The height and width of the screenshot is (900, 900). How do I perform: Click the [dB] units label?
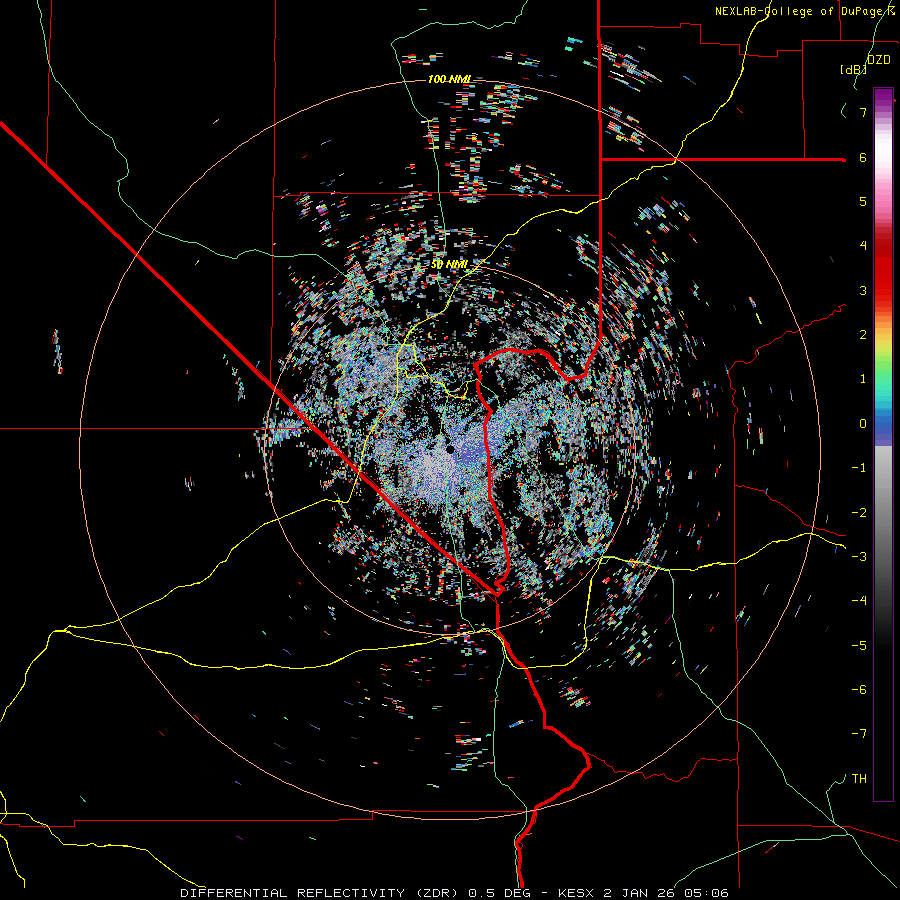854,69
